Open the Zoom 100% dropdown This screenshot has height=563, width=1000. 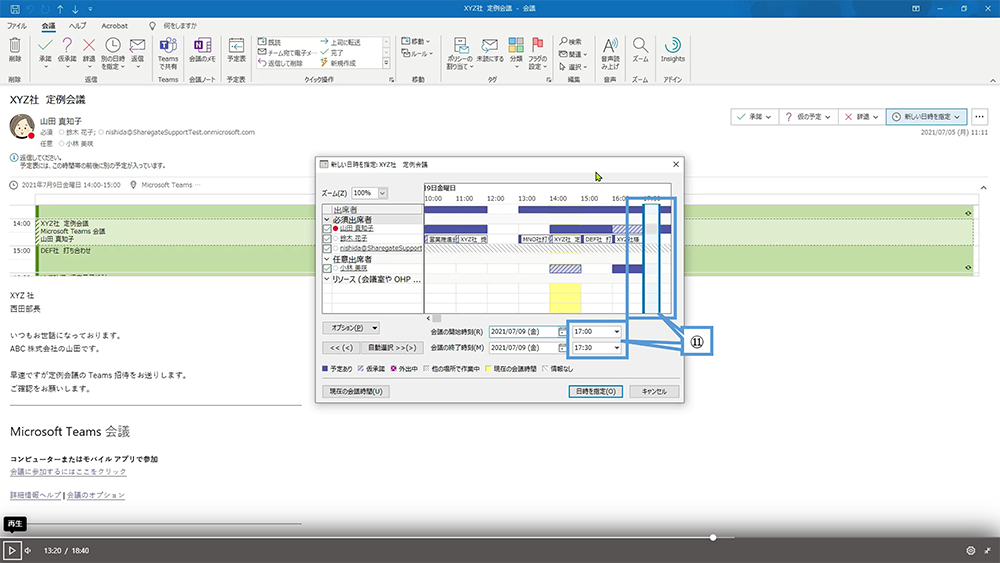point(382,193)
